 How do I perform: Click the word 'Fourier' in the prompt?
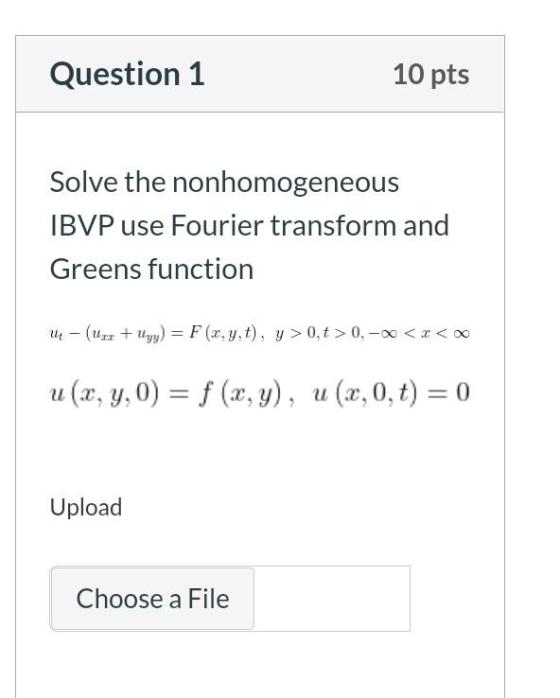(218, 225)
